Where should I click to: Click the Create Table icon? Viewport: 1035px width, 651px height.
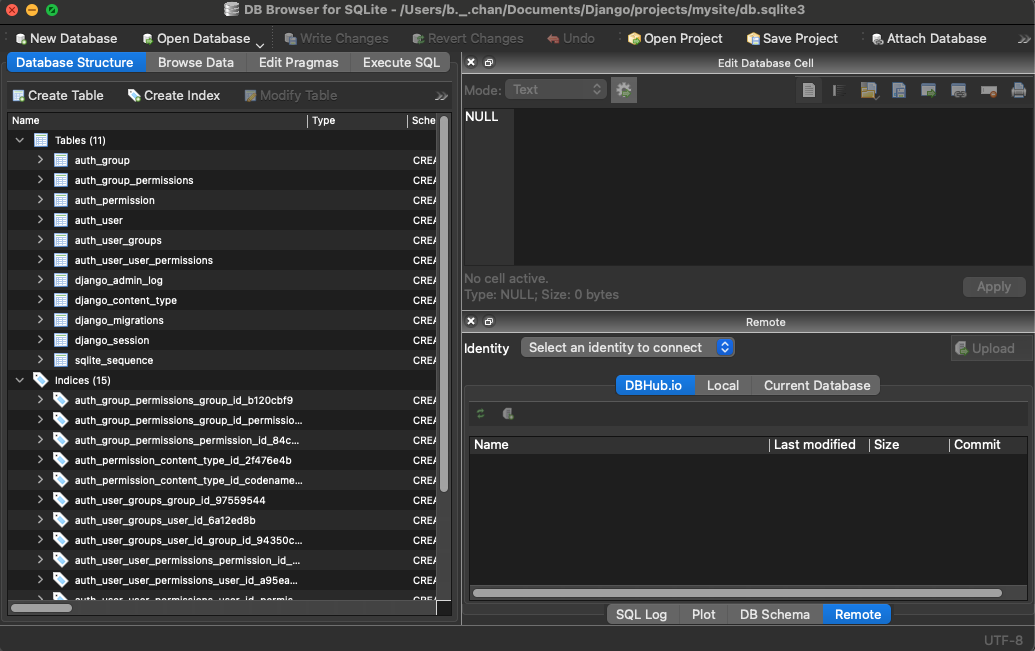point(18,96)
